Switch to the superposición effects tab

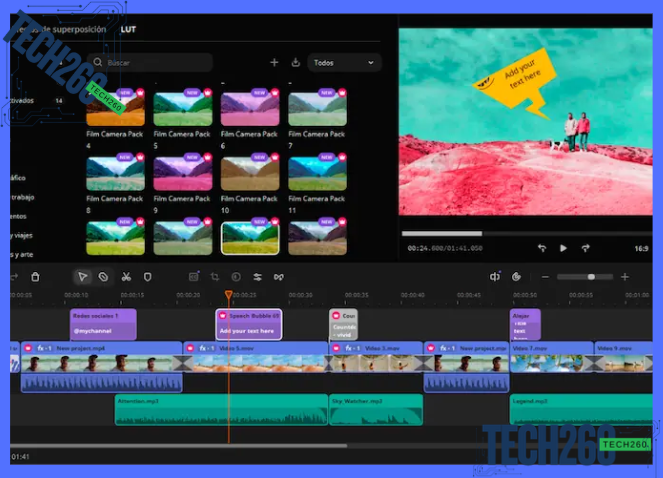pos(59,29)
